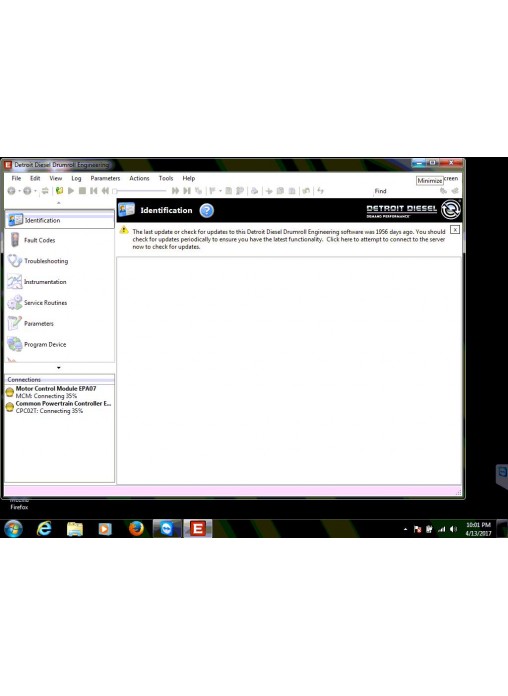The width and height of the screenshot is (508, 696).
Task: Collapse sidebar with the small up arrow
Action: click(59, 203)
